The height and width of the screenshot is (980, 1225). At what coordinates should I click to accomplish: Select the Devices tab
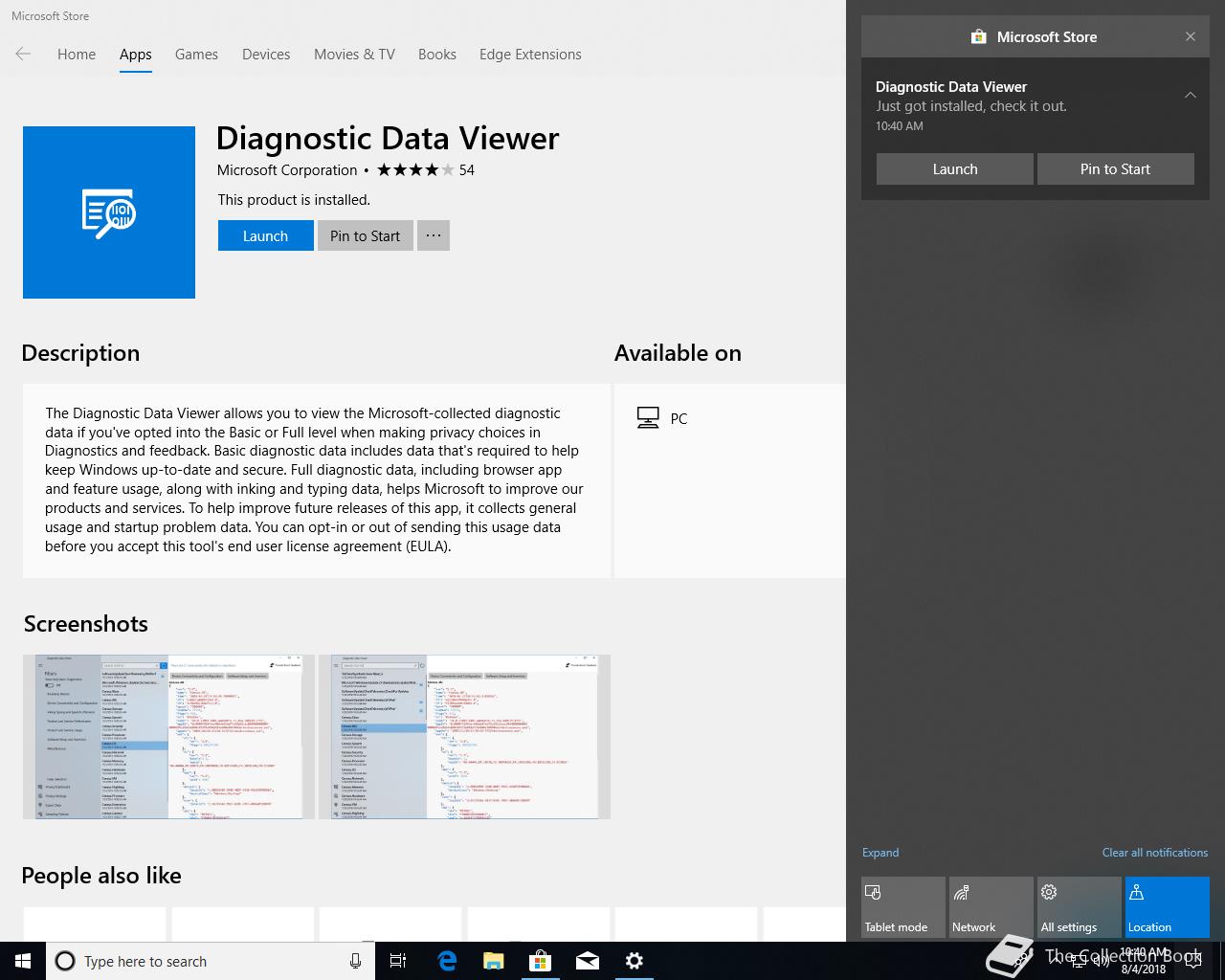(266, 55)
